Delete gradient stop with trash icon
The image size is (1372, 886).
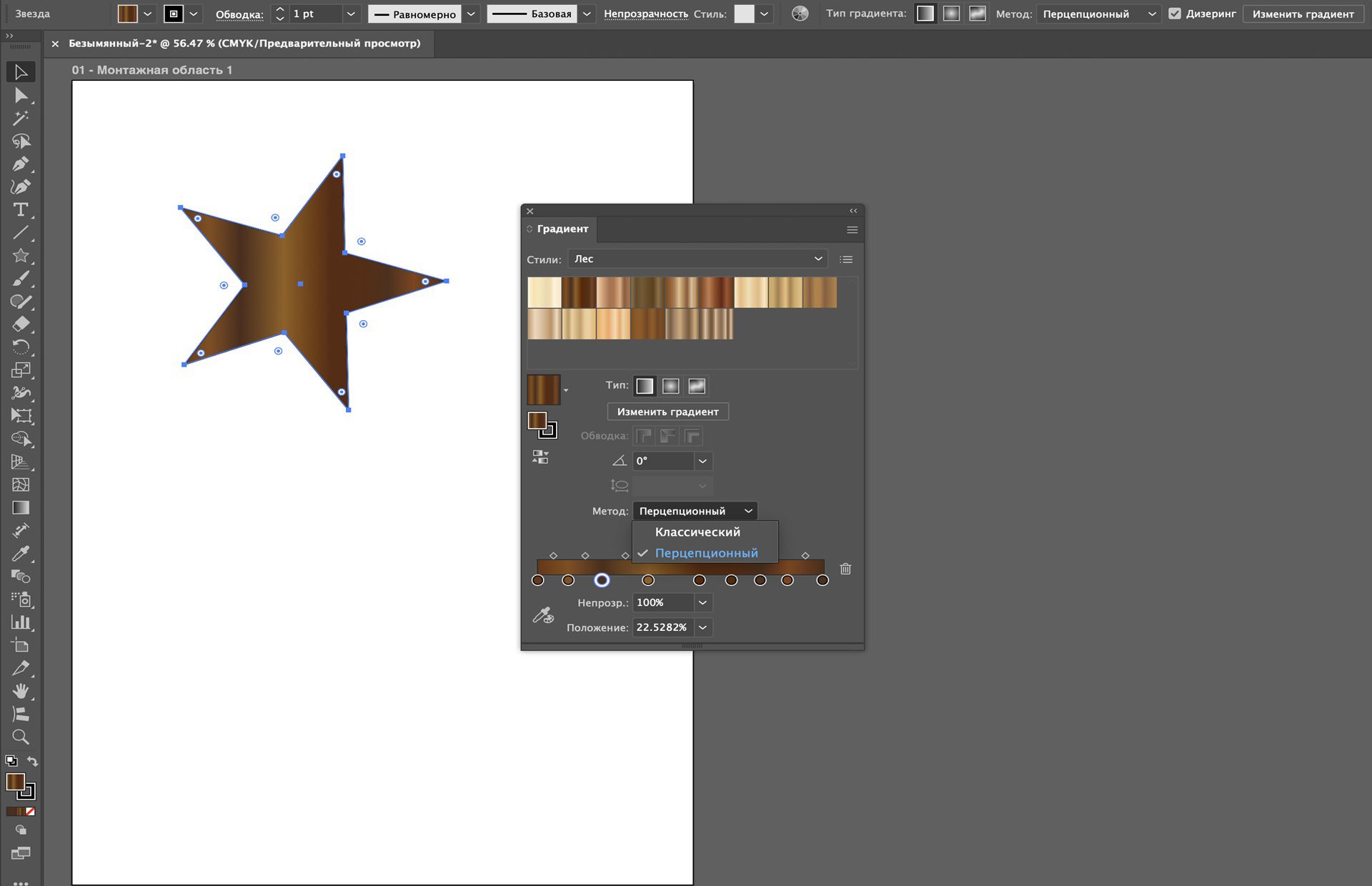click(x=845, y=569)
